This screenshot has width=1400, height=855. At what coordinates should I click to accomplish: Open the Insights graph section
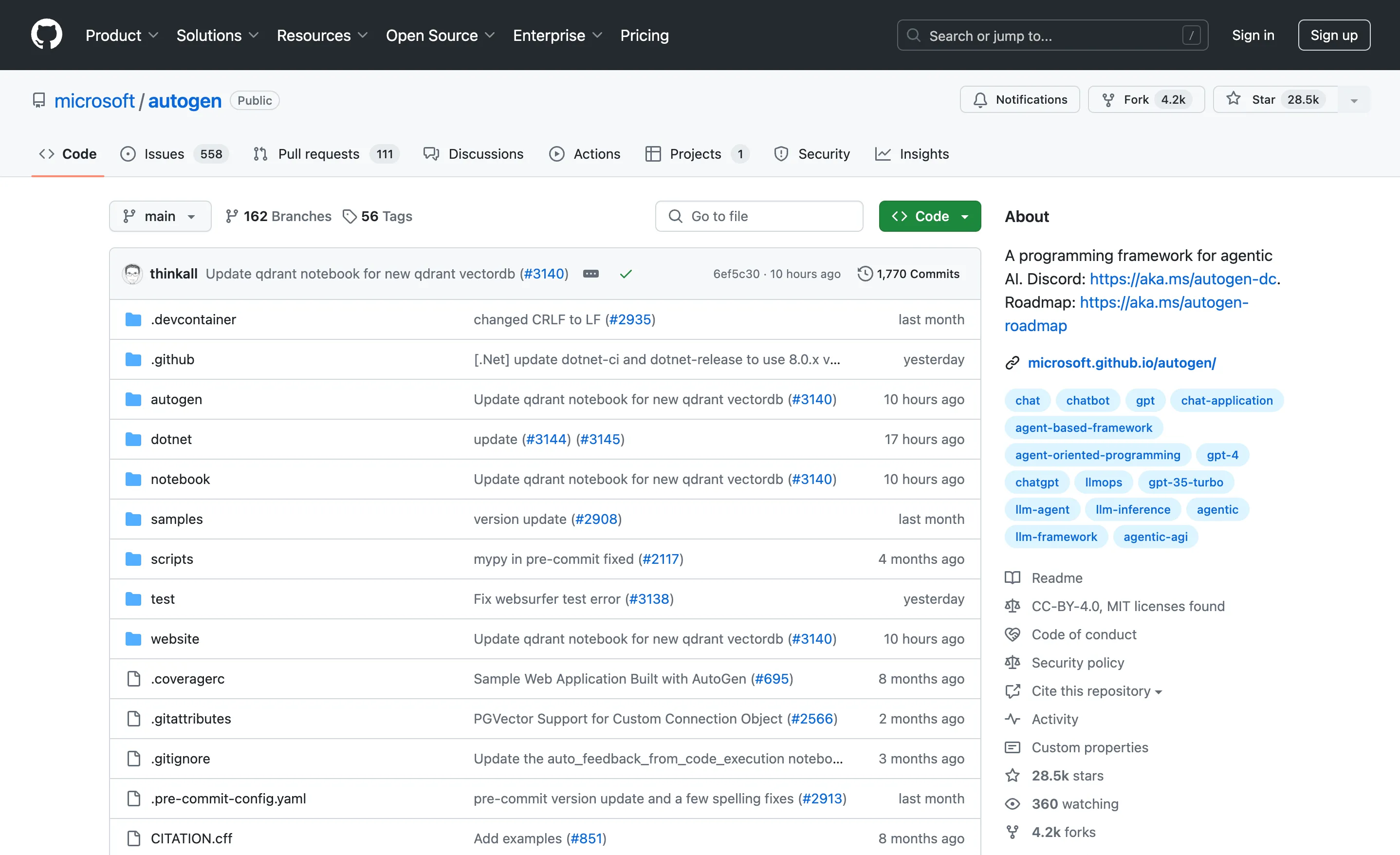pyautogui.click(x=883, y=153)
